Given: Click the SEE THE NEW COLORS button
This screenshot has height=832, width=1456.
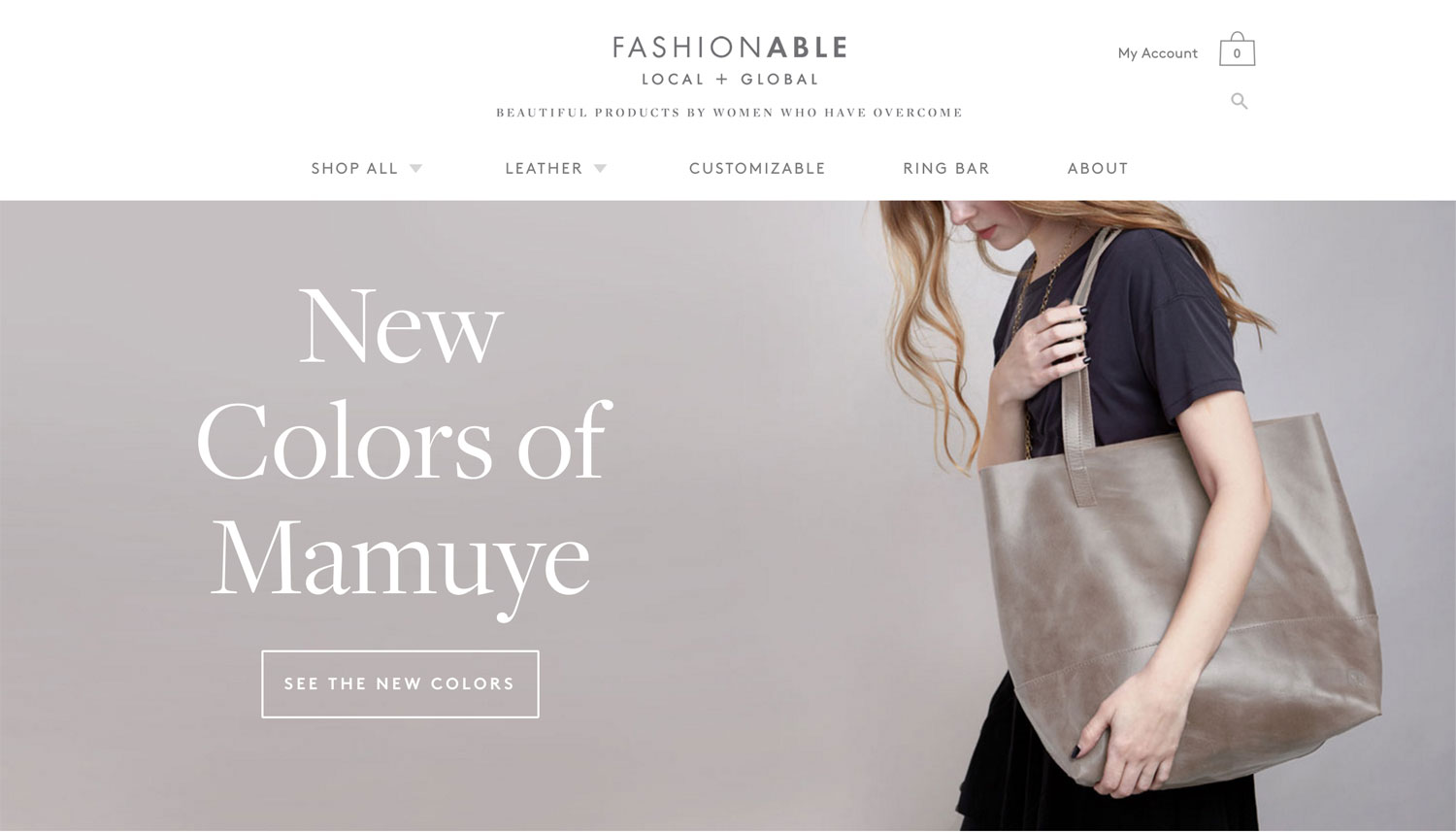Looking at the screenshot, I should click(x=400, y=684).
